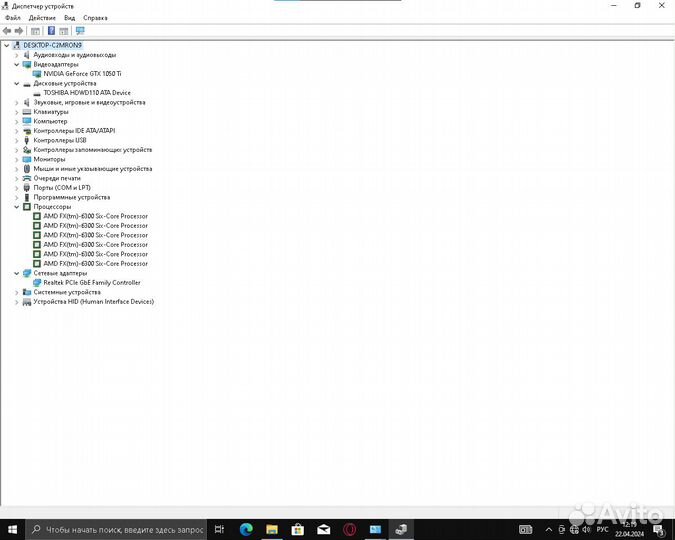The height and width of the screenshot is (540, 675).
Task: Click the Видеоадаптеры display adapter icon
Action: pos(27,65)
